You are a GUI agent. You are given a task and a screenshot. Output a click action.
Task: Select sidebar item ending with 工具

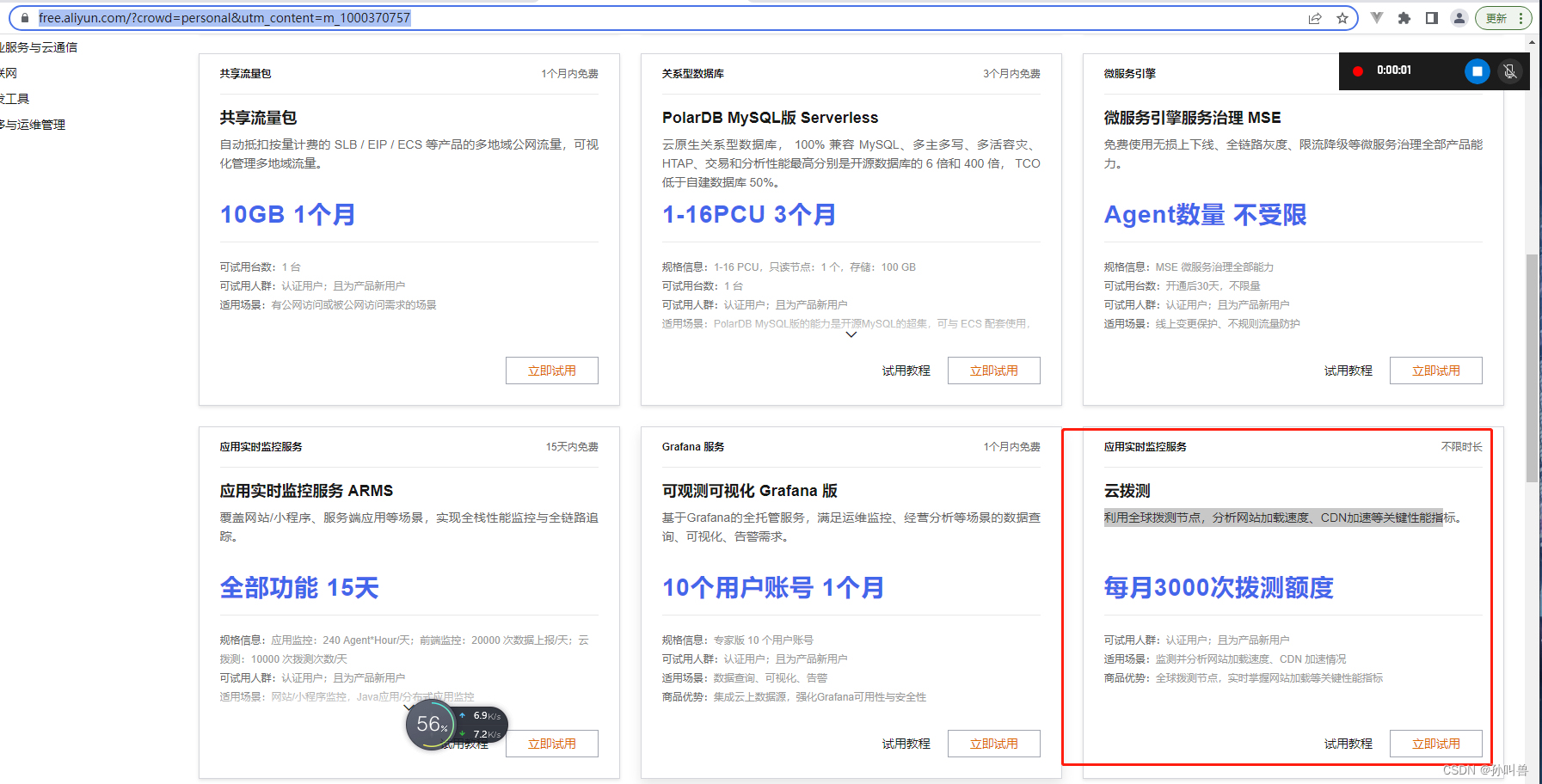[x=15, y=99]
